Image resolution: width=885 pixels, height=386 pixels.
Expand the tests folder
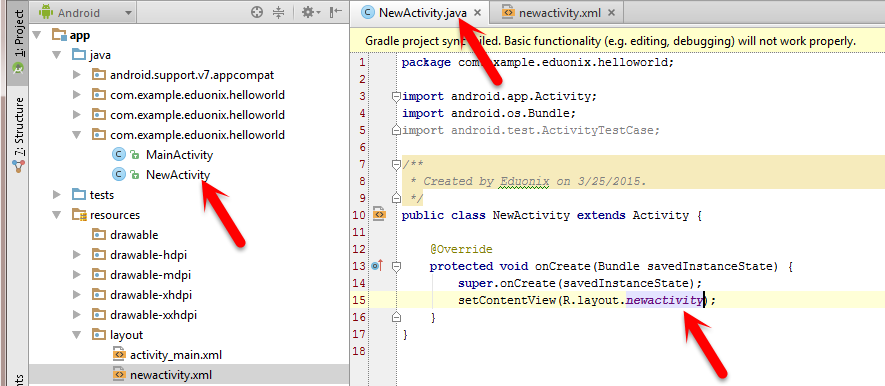click(x=56, y=195)
